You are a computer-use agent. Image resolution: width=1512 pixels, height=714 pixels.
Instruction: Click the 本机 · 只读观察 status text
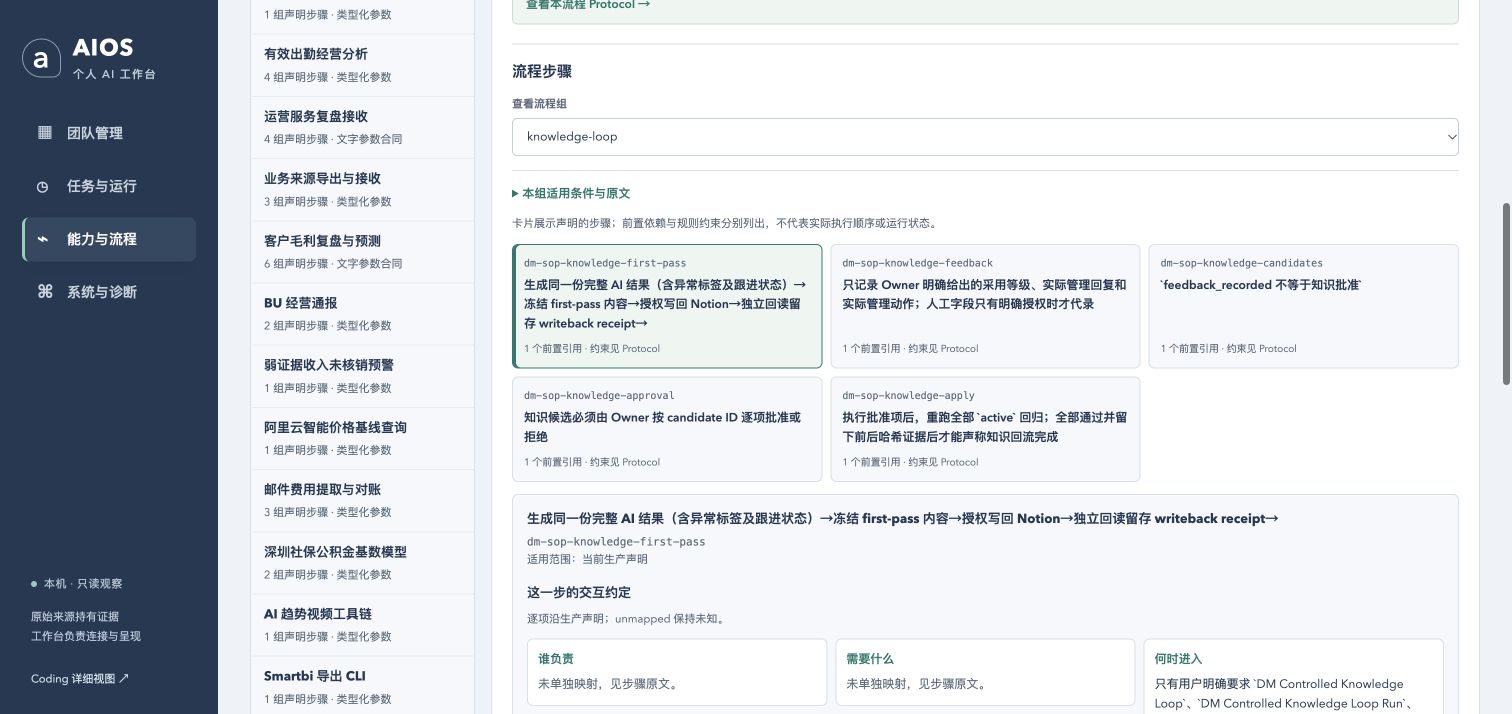point(83,584)
